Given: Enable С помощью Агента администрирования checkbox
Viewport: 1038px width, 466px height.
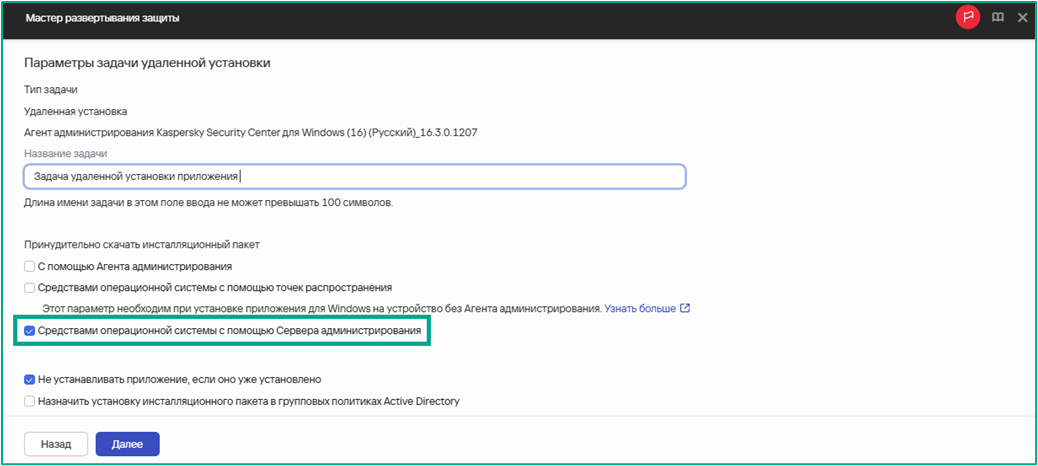Looking at the screenshot, I should click(x=29, y=267).
